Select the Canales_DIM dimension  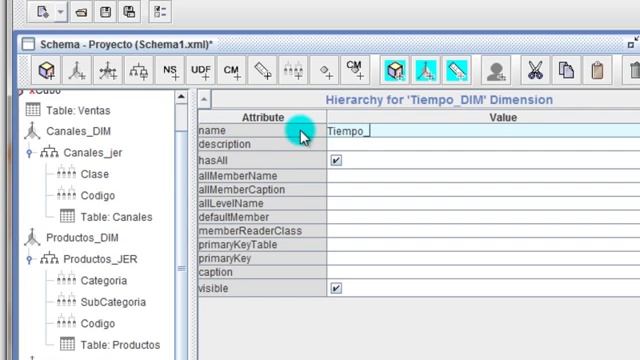point(78,131)
